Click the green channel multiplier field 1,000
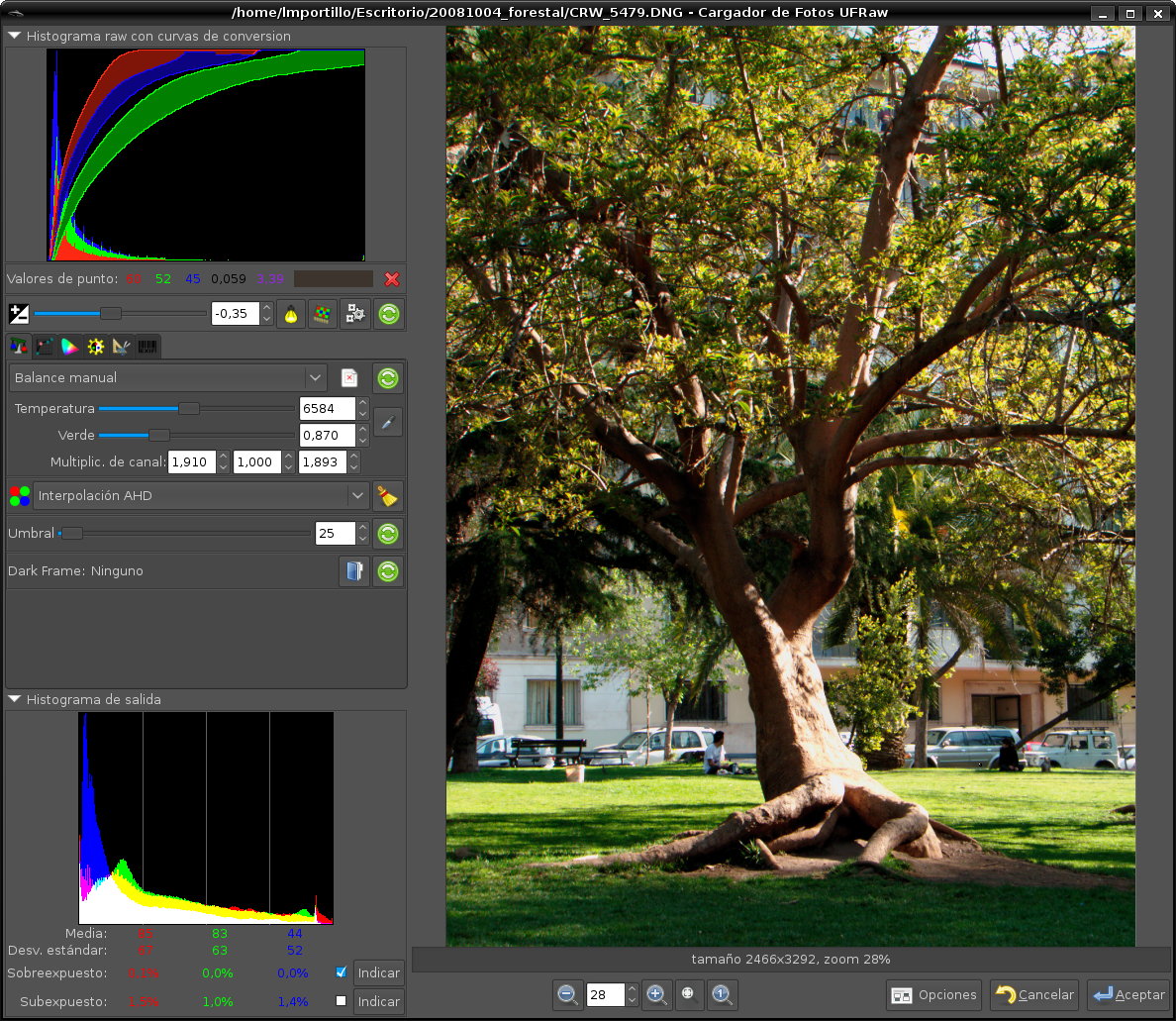The width and height of the screenshot is (1176, 1021). point(257,461)
